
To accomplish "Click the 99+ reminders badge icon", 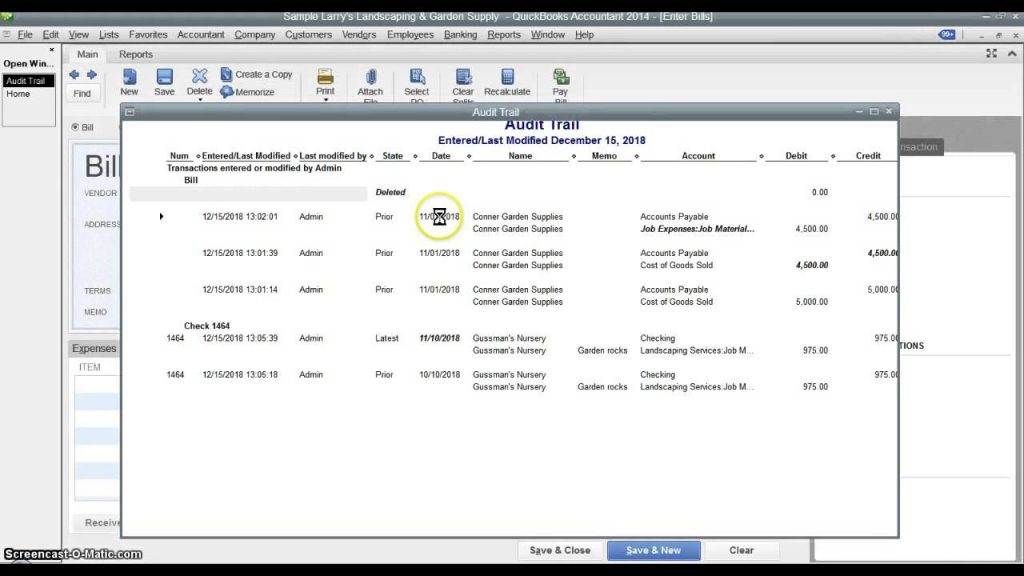I will pos(946,35).
